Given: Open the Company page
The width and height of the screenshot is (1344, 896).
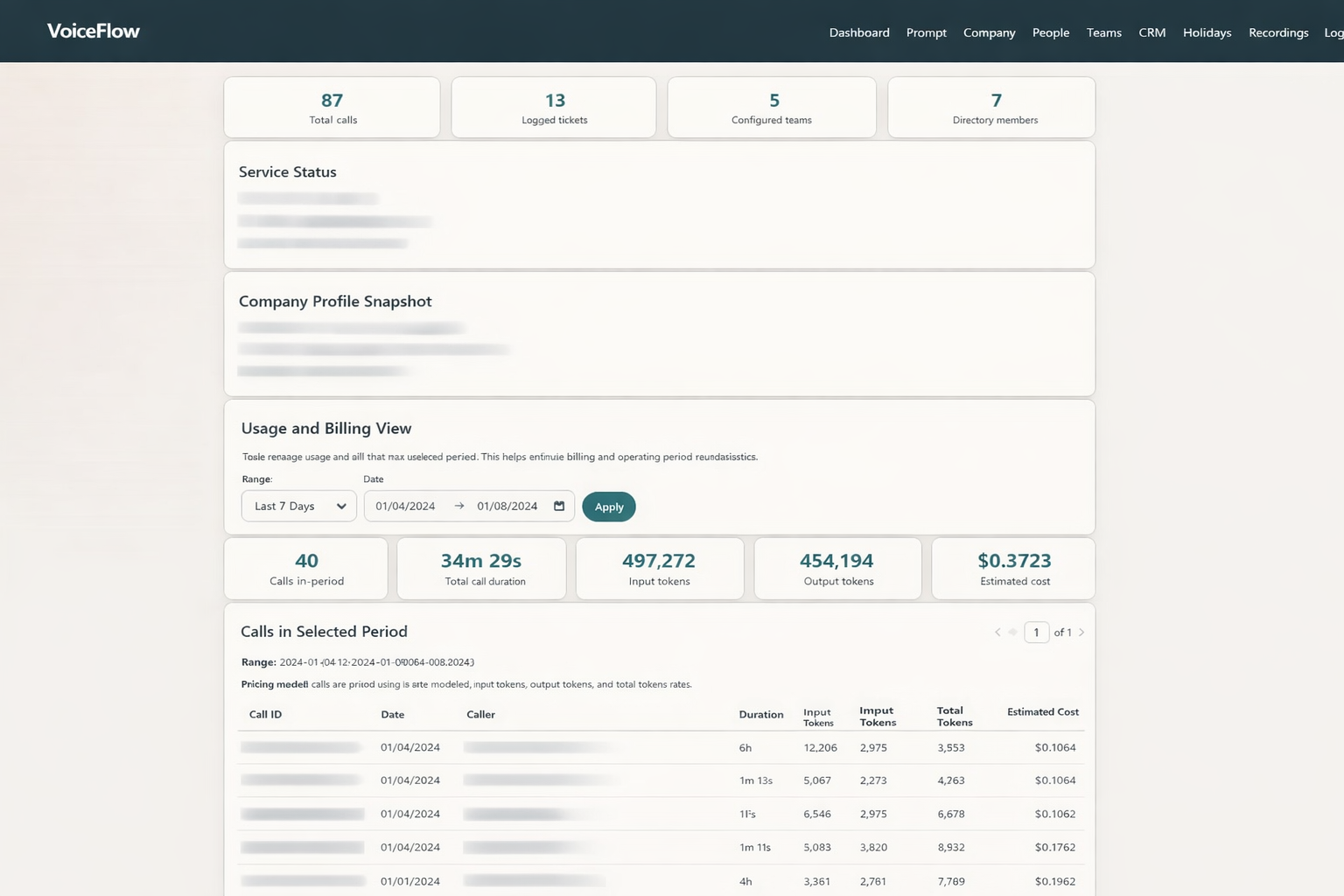Looking at the screenshot, I should [989, 32].
